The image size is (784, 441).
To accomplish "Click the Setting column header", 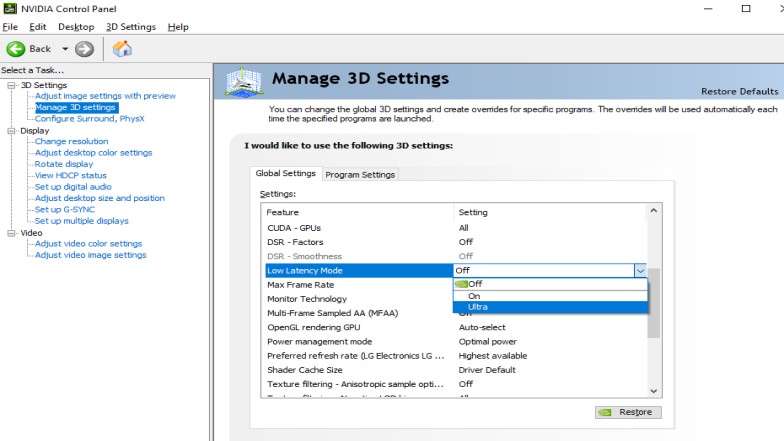I will (550, 212).
